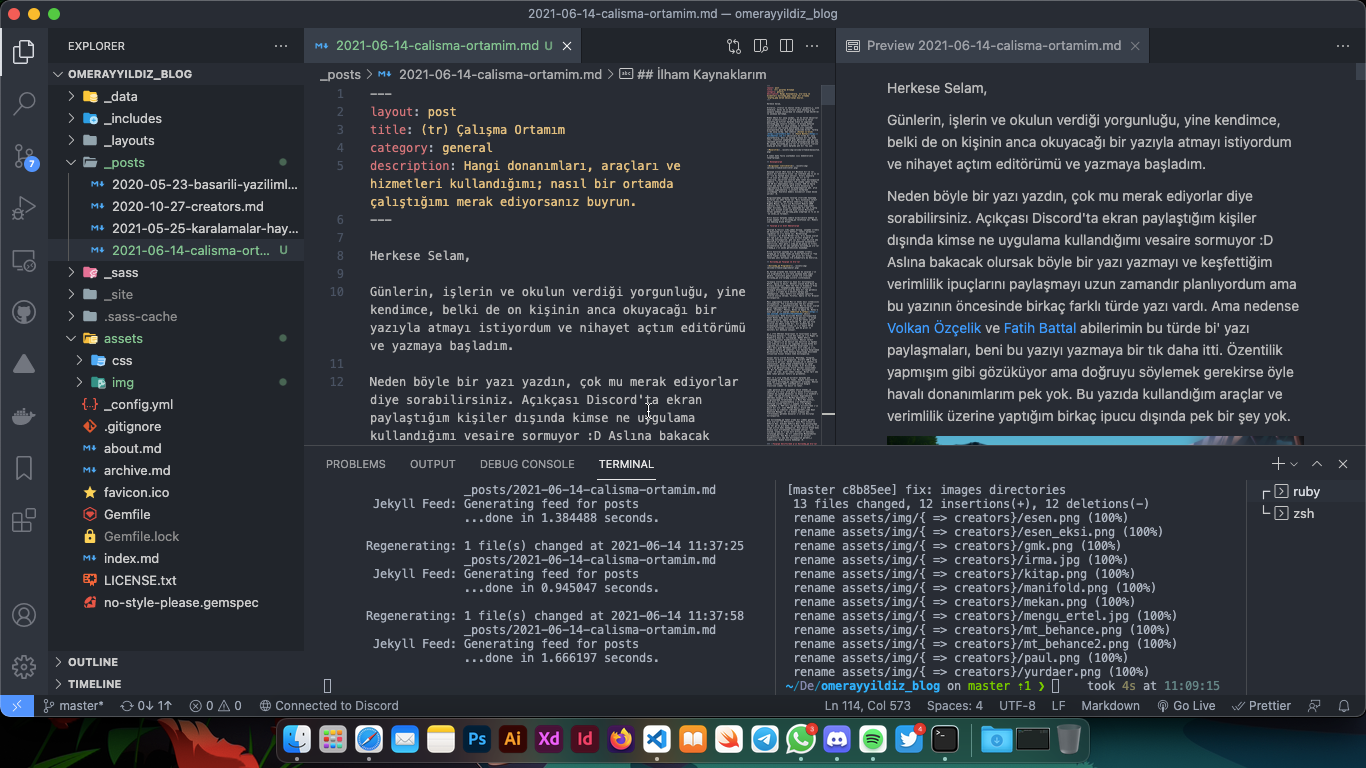Click Go Live in the status bar
Image resolution: width=1366 pixels, height=768 pixels.
point(1186,706)
